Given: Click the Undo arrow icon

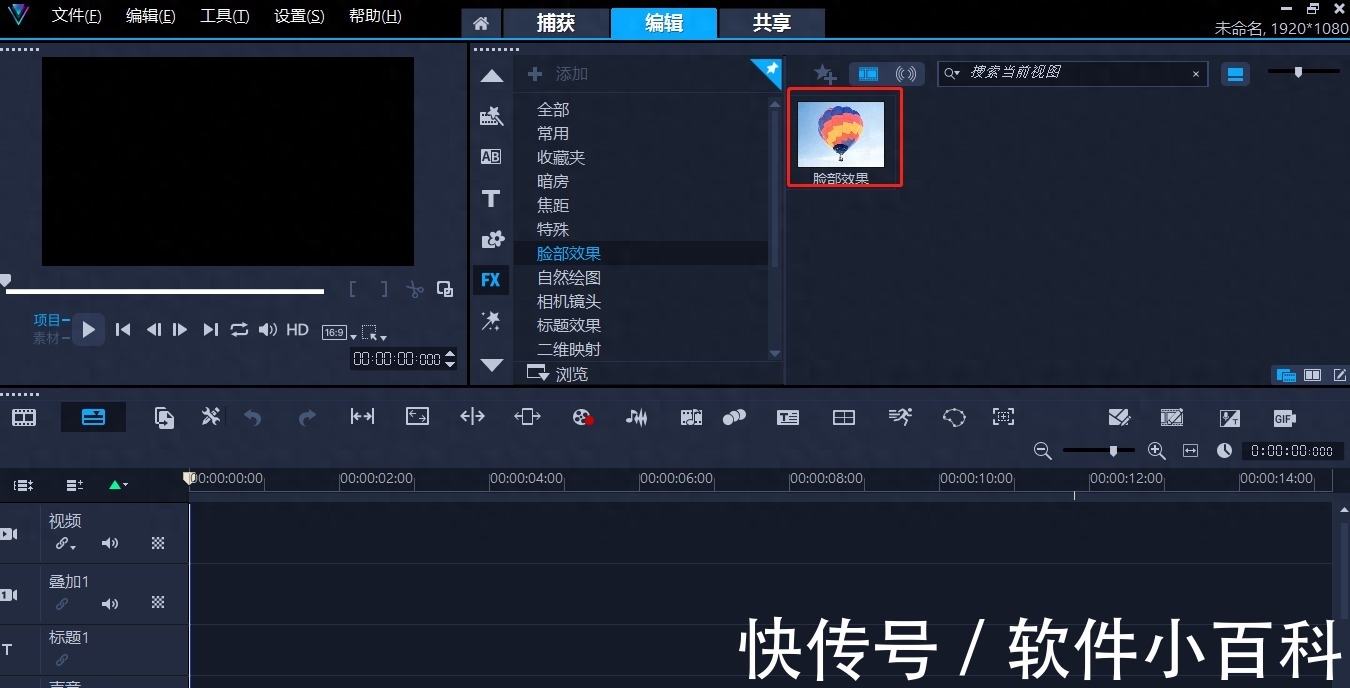Looking at the screenshot, I should click(254, 417).
